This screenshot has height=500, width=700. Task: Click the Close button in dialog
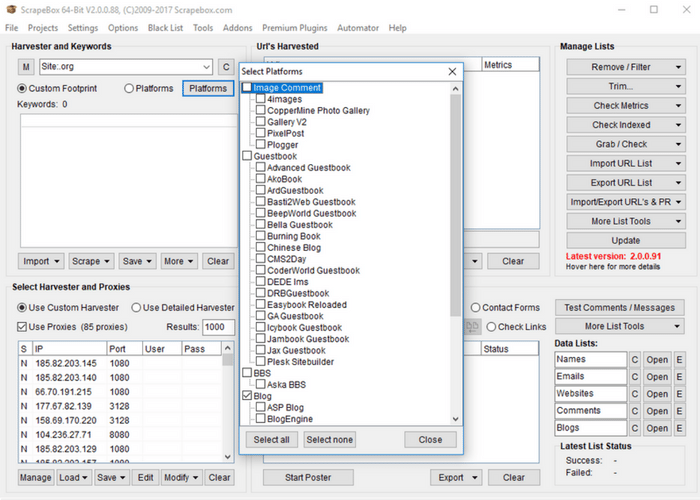tap(430, 440)
